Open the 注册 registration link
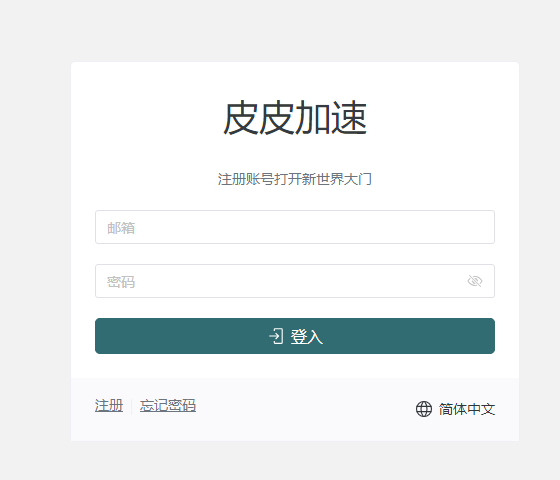560x480 pixels. click(109, 406)
